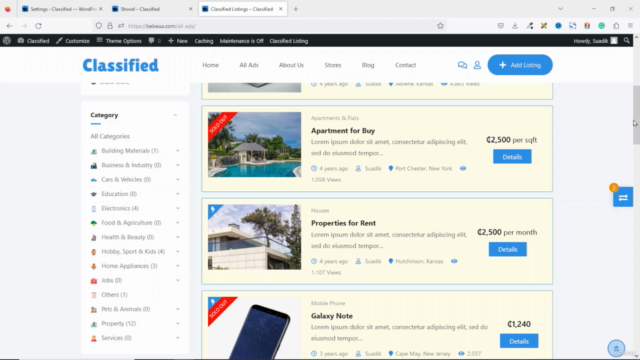Click the Classified site logo
The width and height of the screenshot is (640, 360).
(x=120, y=65)
